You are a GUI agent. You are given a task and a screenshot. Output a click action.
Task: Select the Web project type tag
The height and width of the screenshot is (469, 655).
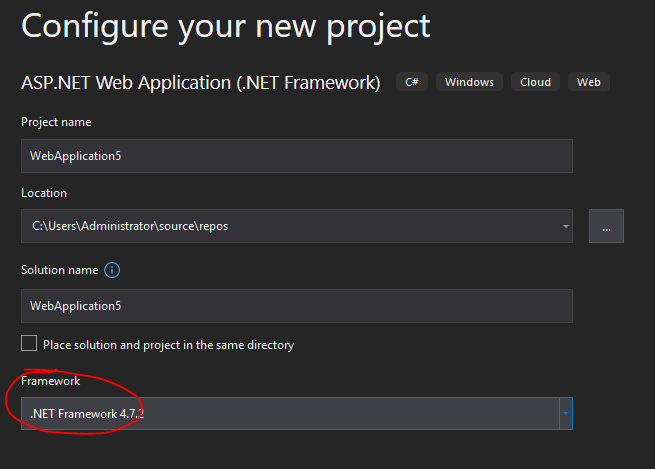coord(589,82)
